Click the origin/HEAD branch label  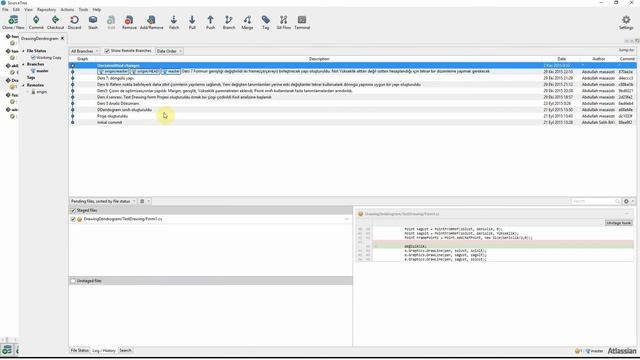[145, 71]
